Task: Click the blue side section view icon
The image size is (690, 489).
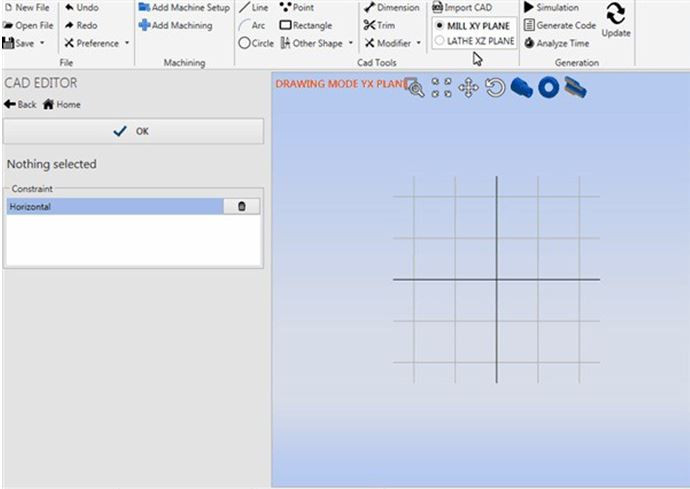Action: click(x=574, y=88)
